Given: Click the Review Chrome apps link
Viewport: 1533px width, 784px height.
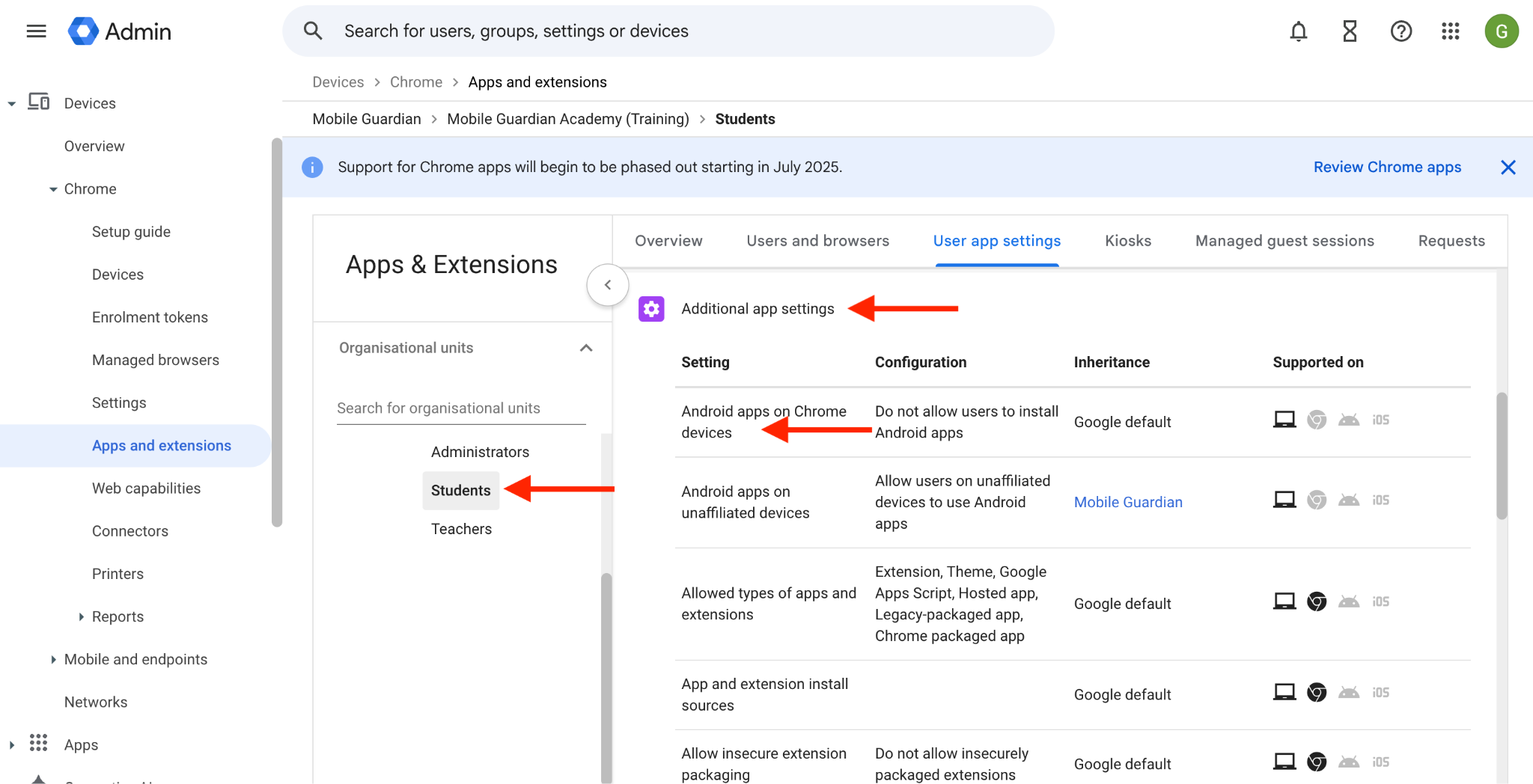Looking at the screenshot, I should [x=1386, y=168].
